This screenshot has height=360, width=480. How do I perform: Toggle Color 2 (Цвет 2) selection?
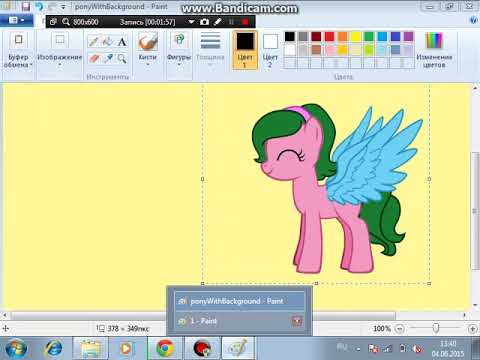[x=270, y=50]
